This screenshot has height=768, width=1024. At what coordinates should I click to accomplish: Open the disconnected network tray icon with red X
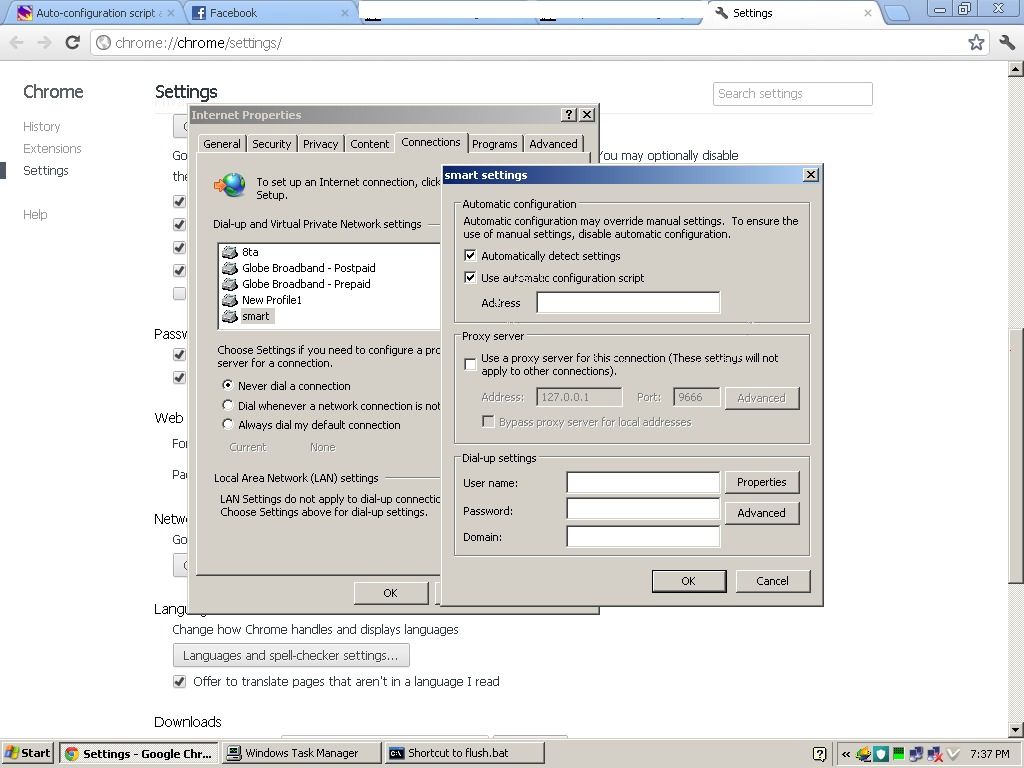pyautogui.click(x=935, y=754)
